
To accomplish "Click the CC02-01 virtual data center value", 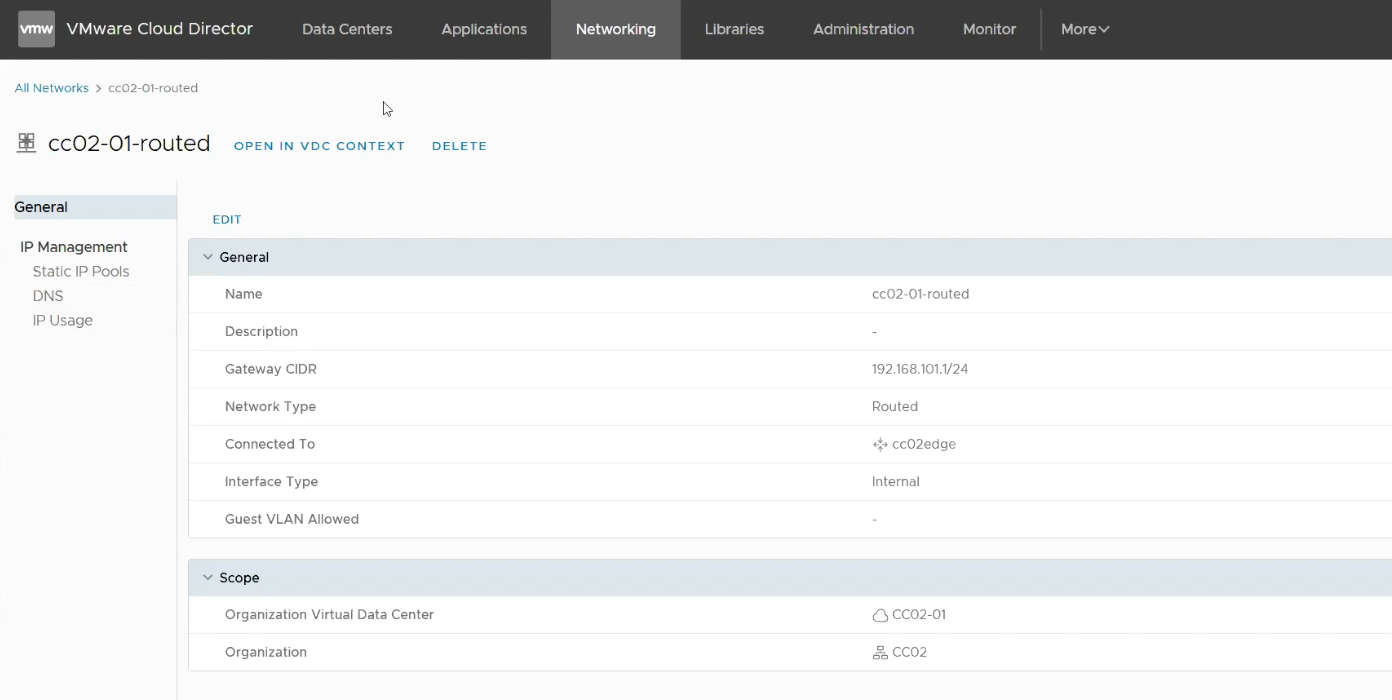I will click(917, 614).
